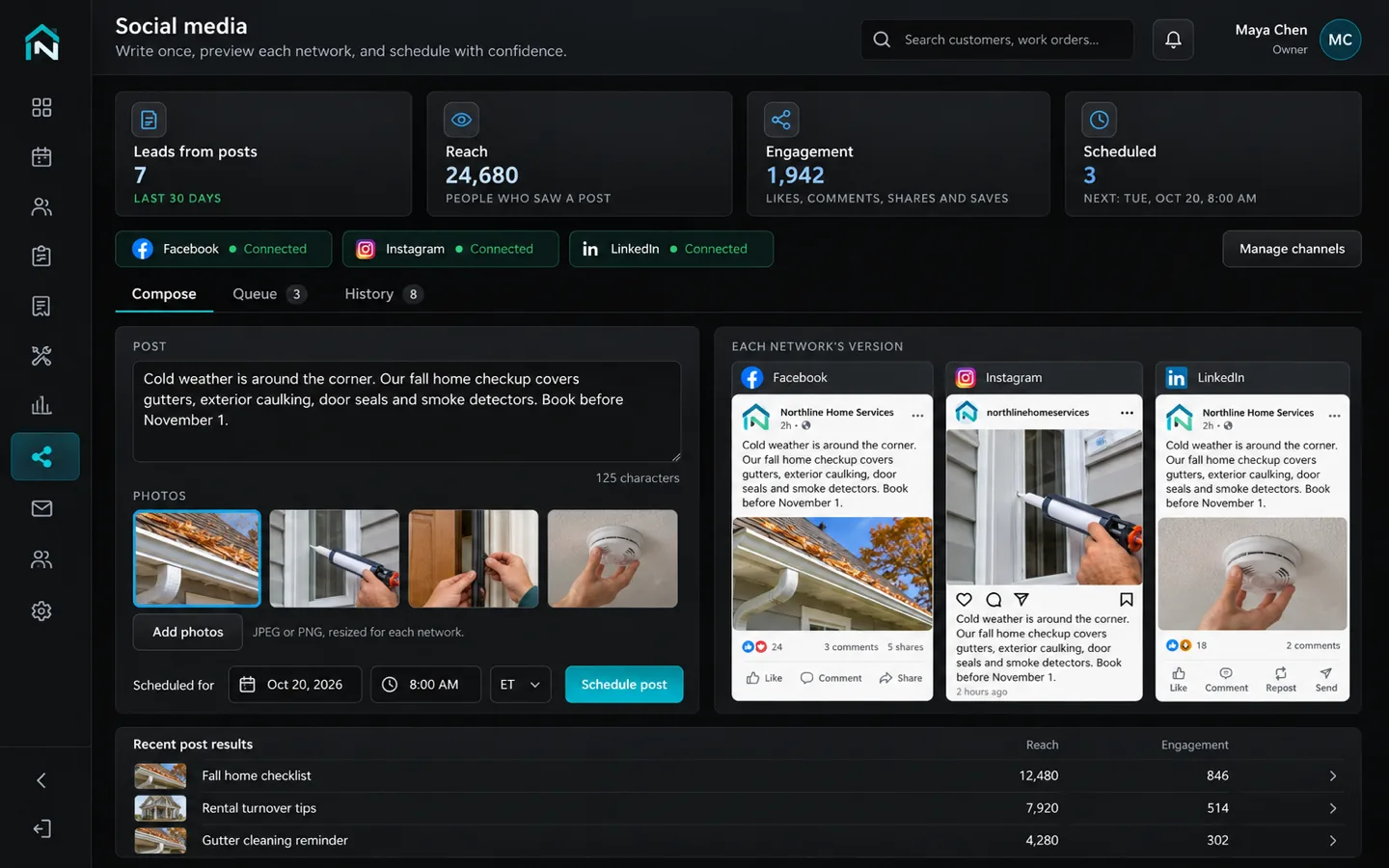This screenshot has width=1389, height=868.
Task: Click the "3 comments" text in Facebook preview
Action: point(851,647)
